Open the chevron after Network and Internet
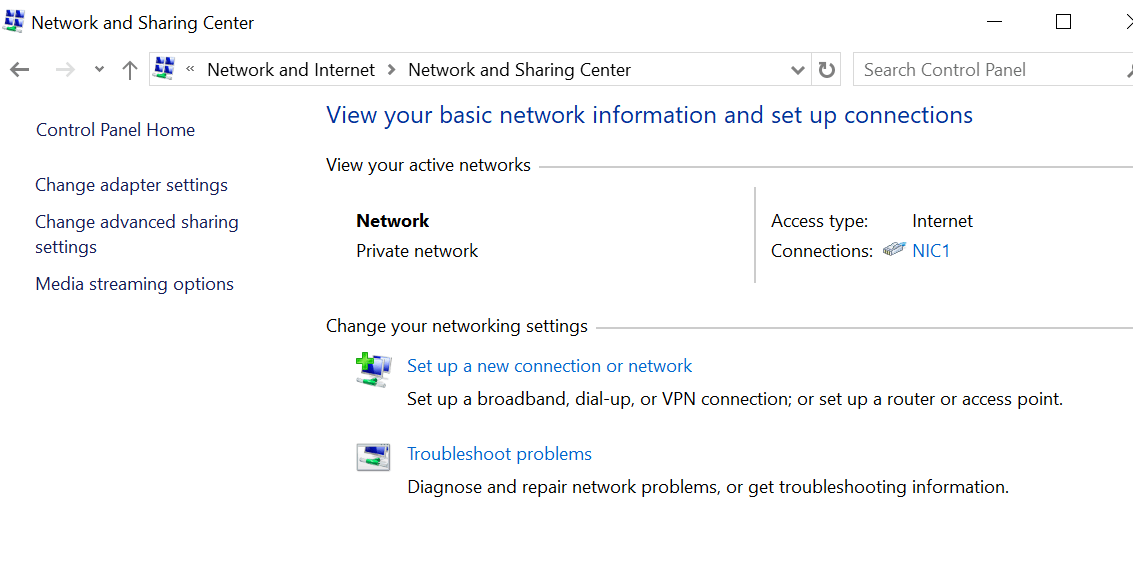Image resolution: width=1133 pixels, height=577 pixels. pyautogui.click(x=392, y=69)
